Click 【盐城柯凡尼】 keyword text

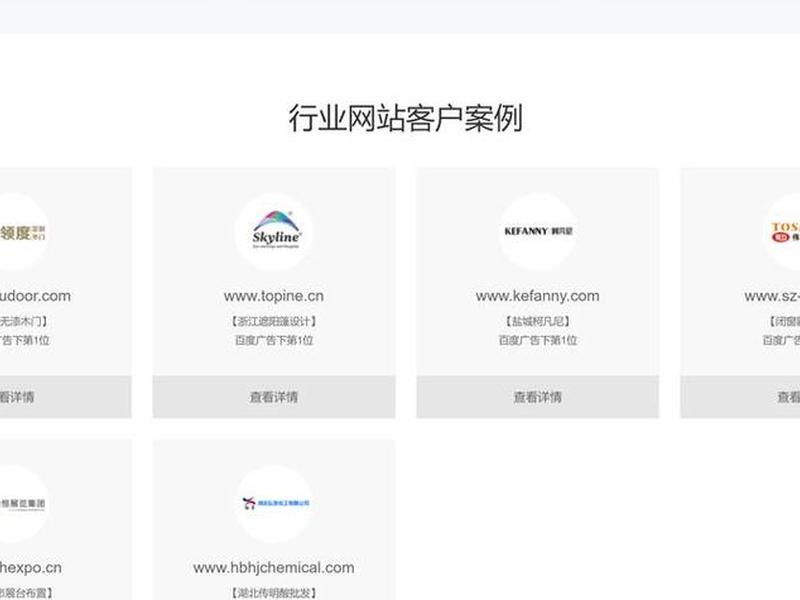coord(538,321)
